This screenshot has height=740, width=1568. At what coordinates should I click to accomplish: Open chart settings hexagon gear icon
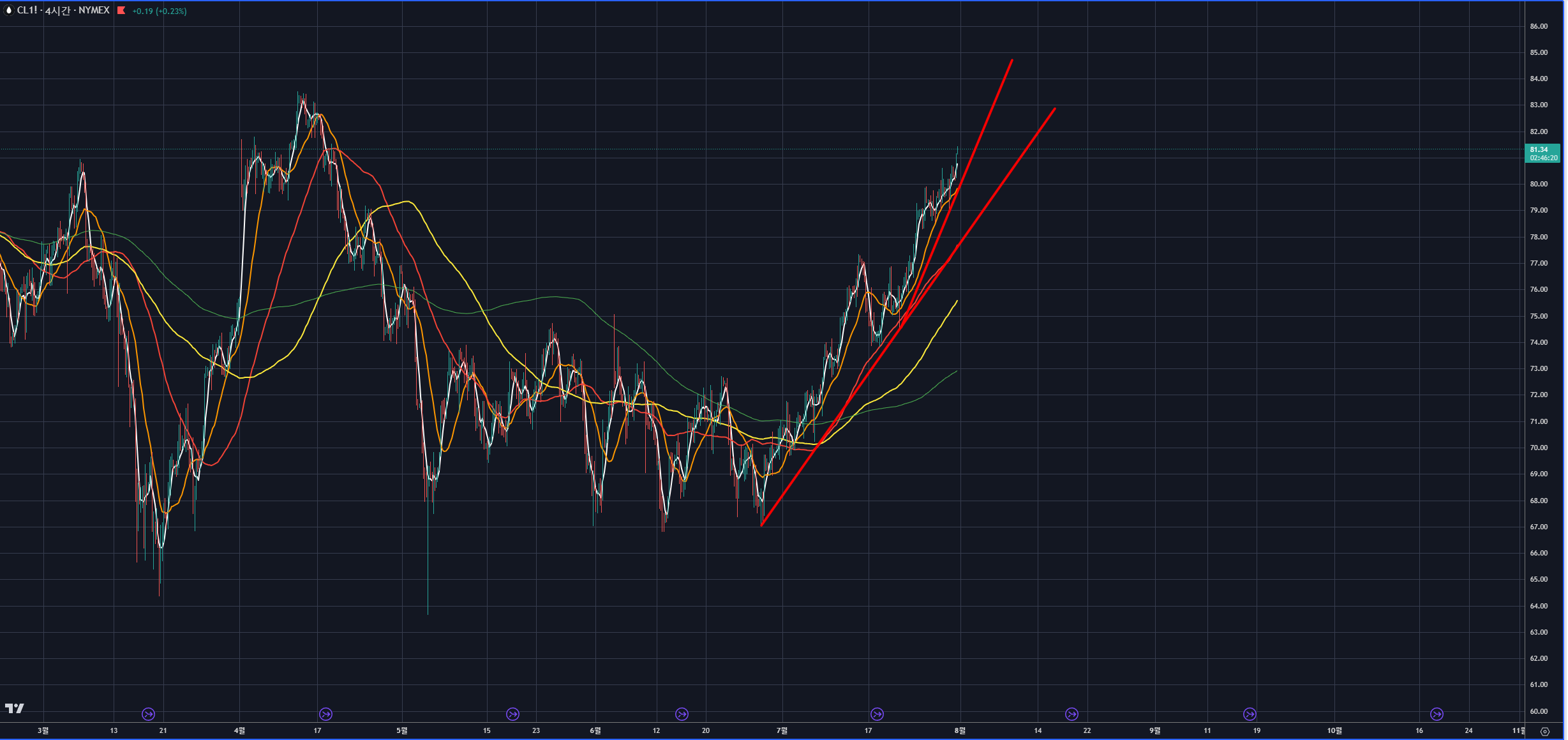coord(1544,732)
